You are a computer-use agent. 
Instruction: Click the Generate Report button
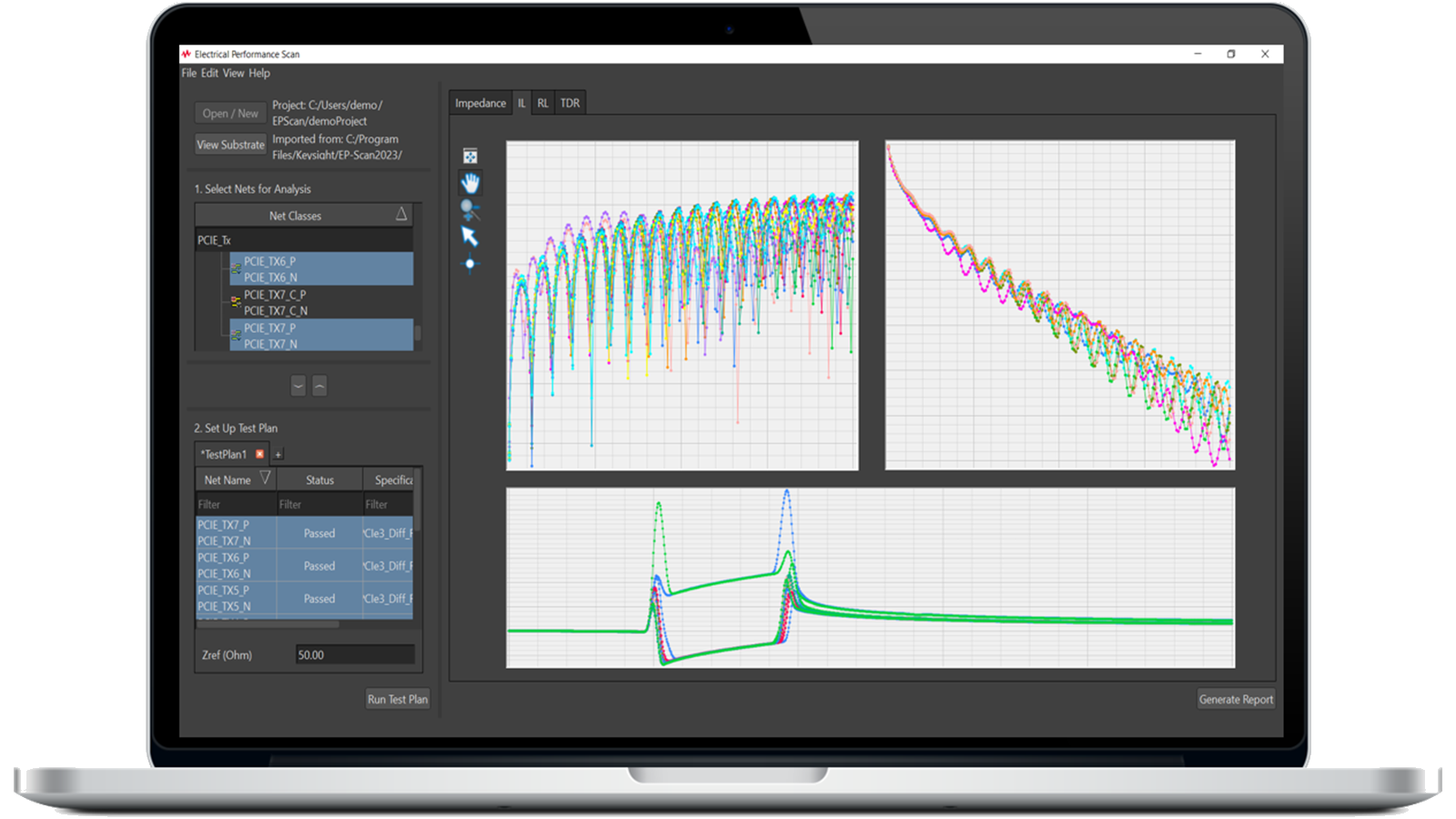coord(1236,699)
